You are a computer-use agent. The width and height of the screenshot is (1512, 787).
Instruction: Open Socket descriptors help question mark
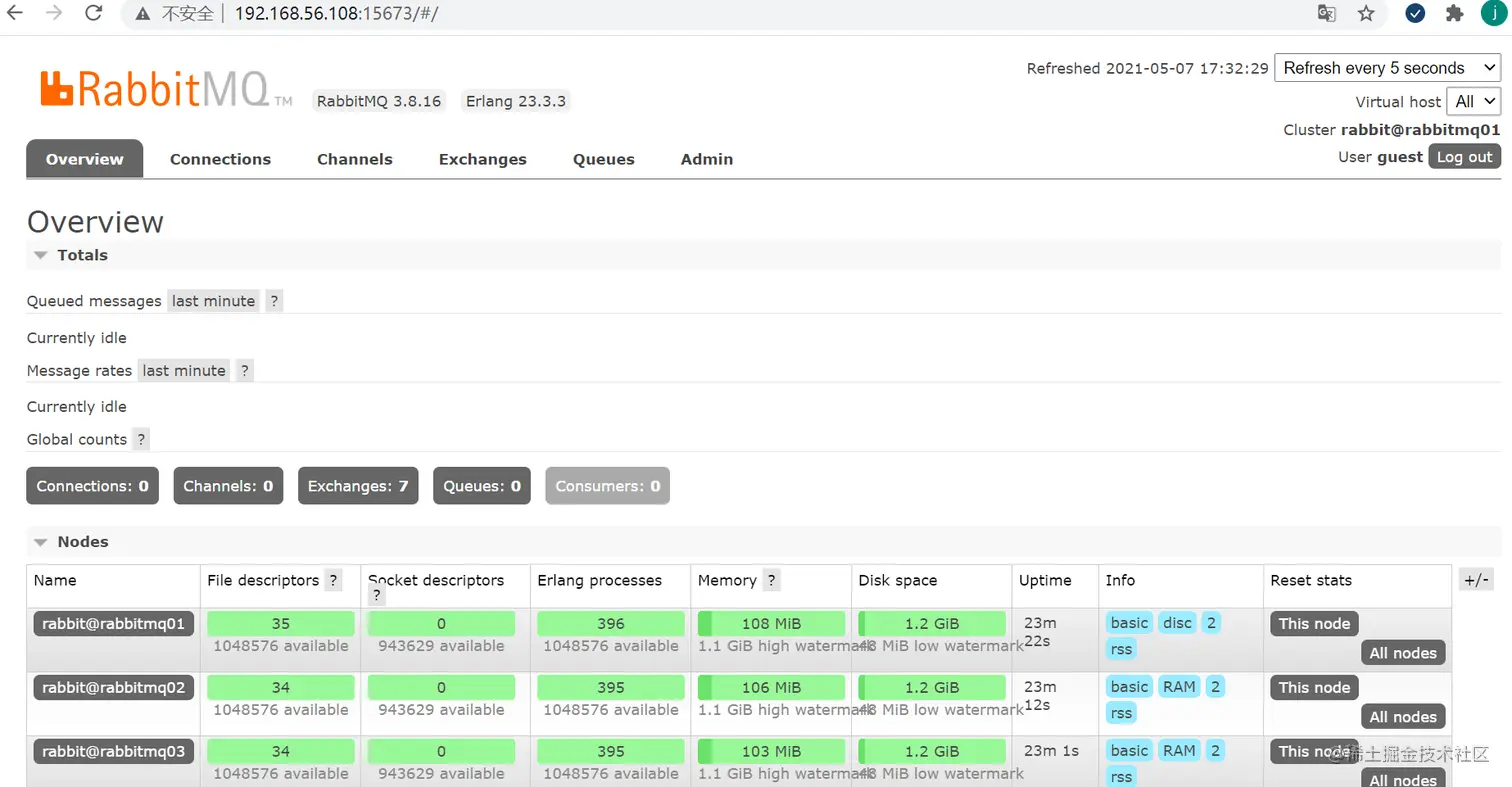tap(377, 596)
